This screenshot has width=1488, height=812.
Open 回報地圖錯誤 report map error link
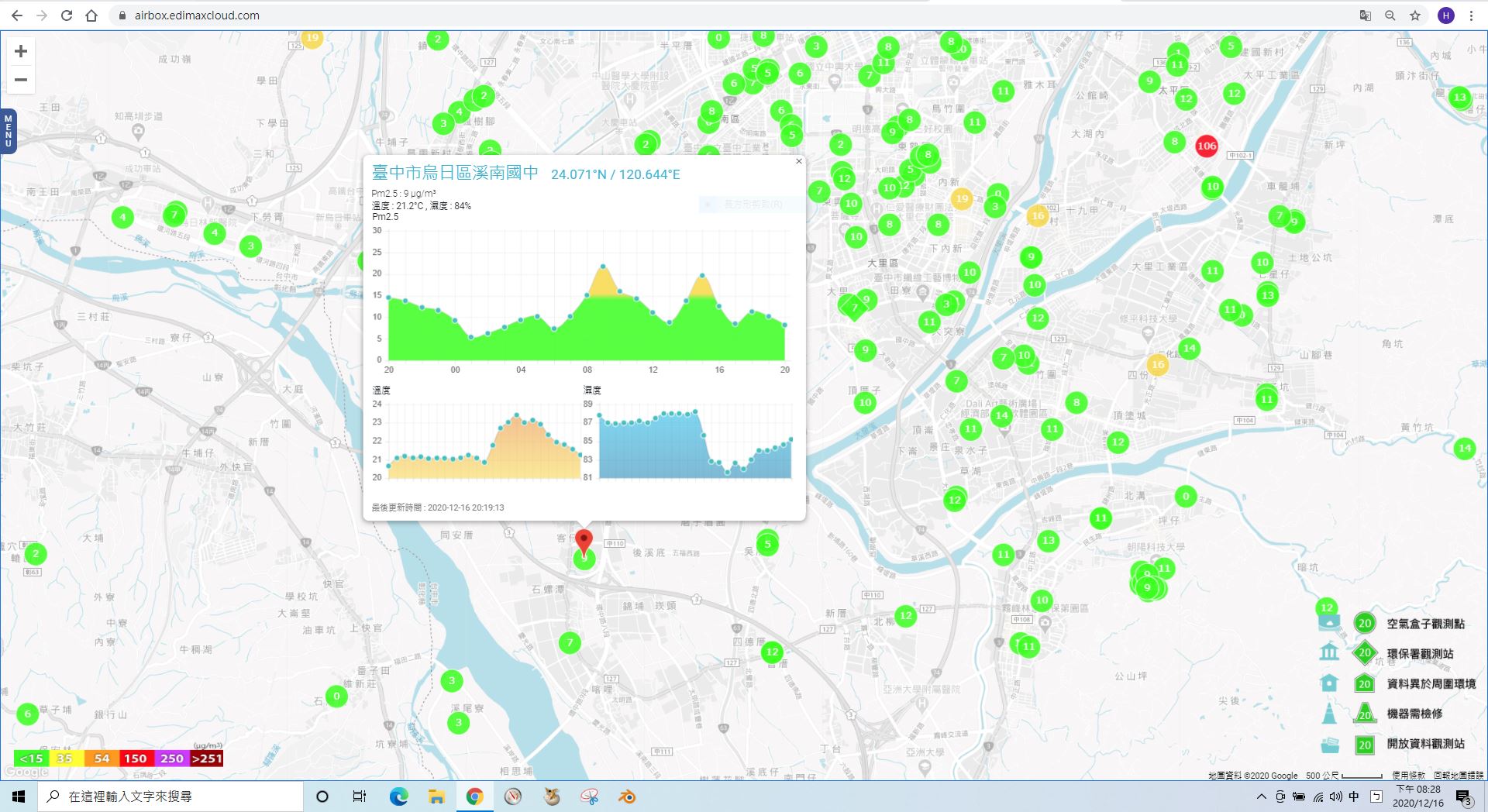pos(1458,776)
